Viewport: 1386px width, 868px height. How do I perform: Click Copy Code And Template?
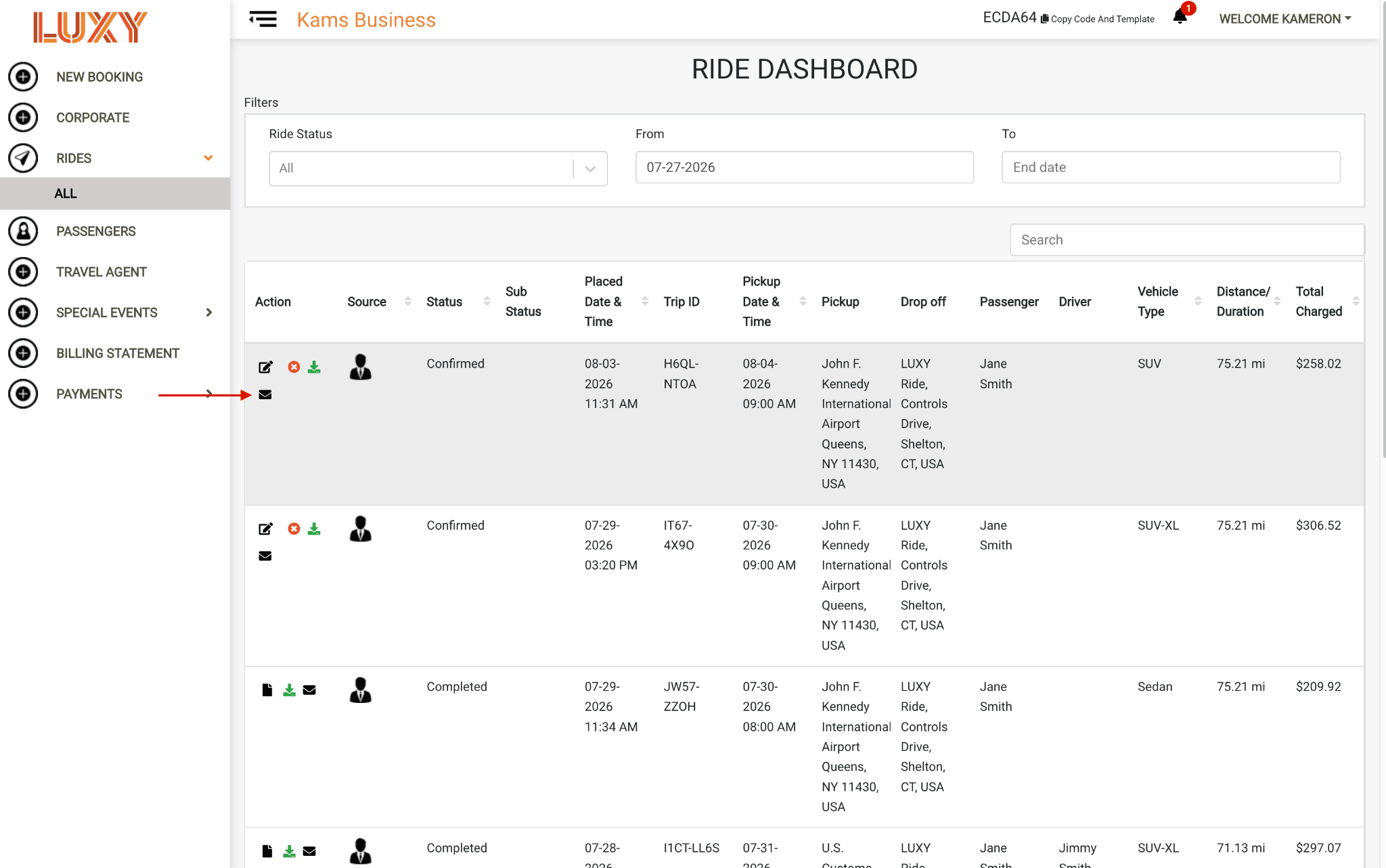pos(1098,19)
